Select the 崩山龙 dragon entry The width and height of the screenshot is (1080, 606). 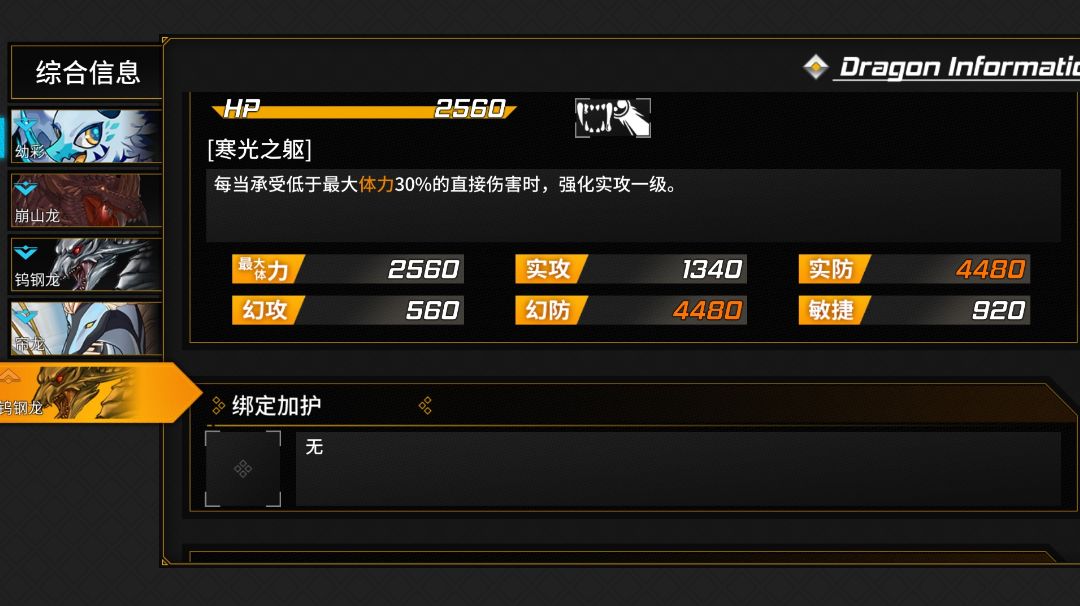[x=86, y=200]
